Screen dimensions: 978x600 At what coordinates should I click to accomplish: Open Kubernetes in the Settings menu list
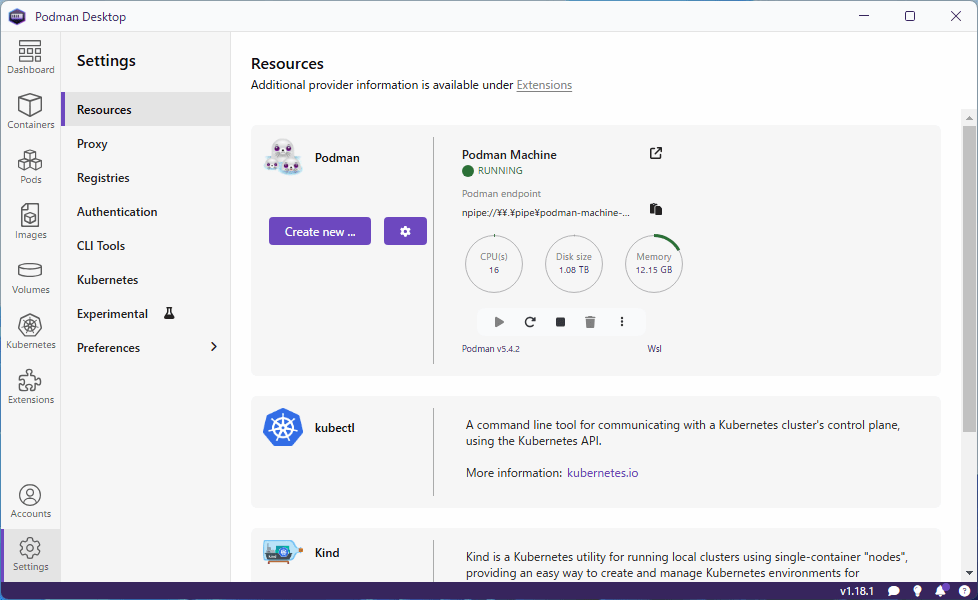146,279
